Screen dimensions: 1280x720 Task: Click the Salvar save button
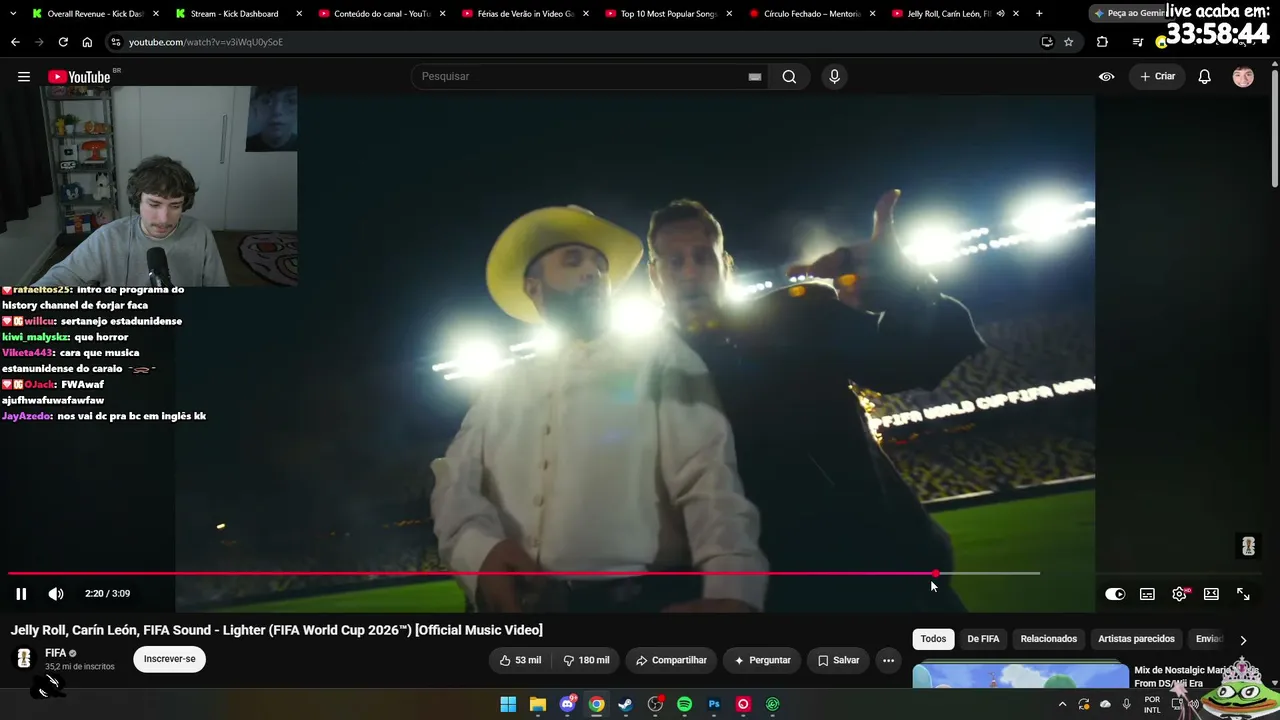point(838,660)
